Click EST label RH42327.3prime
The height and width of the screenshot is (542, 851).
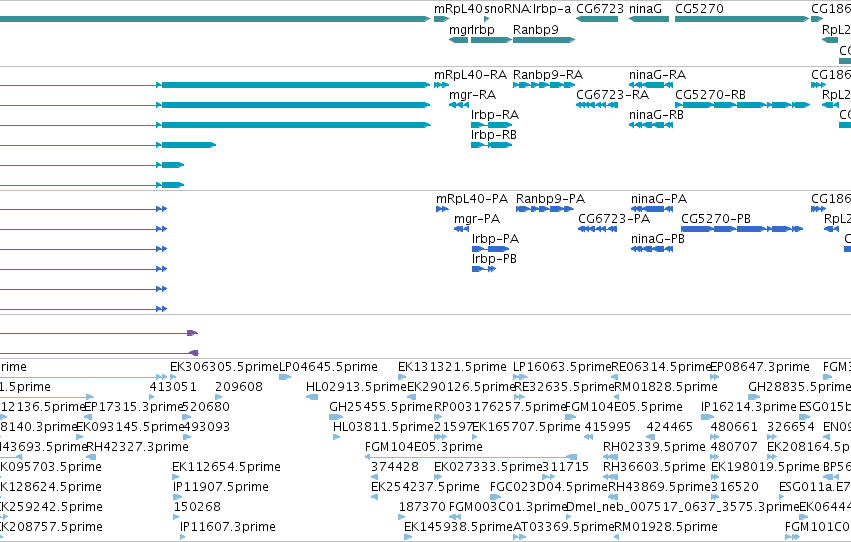tap(137, 447)
